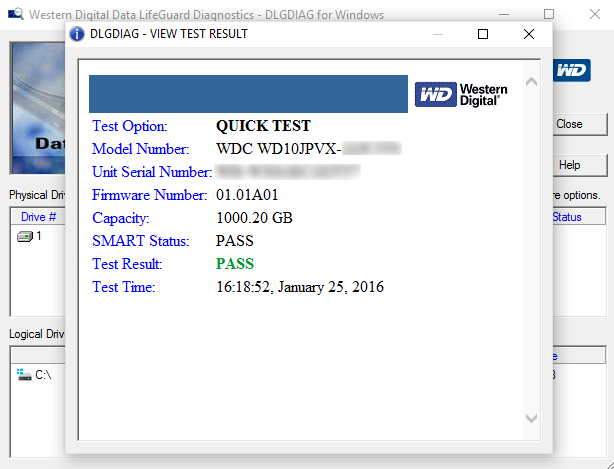Click the WD logo in the main window
The image size is (614, 469).
click(572, 70)
